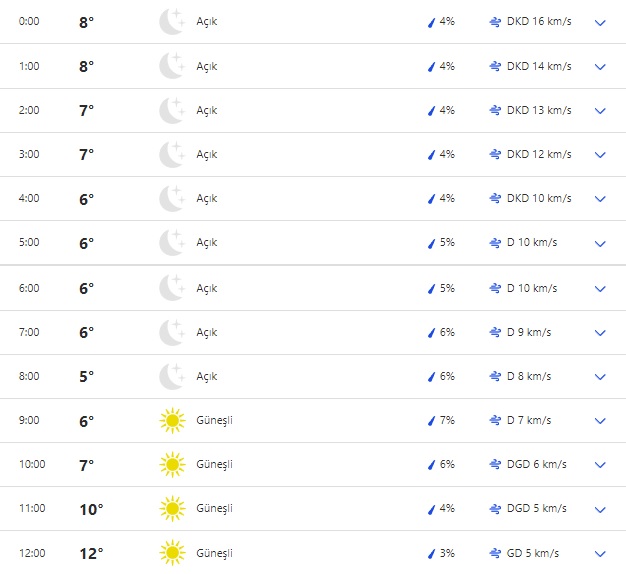Expand the 0:00 hourly forecast details
Image resolution: width=626 pixels, height=574 pixels.
pyautogui.click(x=600, y=22)
